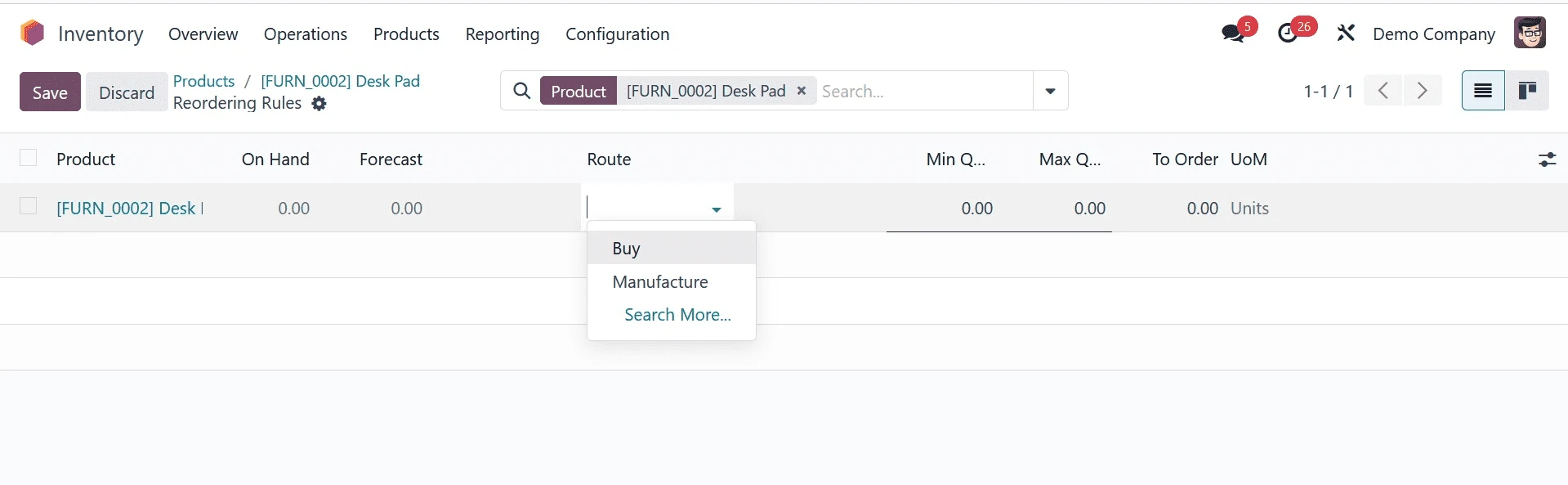Click in the Search input field
The image size is (1568, 485).
tap(923, 91)
